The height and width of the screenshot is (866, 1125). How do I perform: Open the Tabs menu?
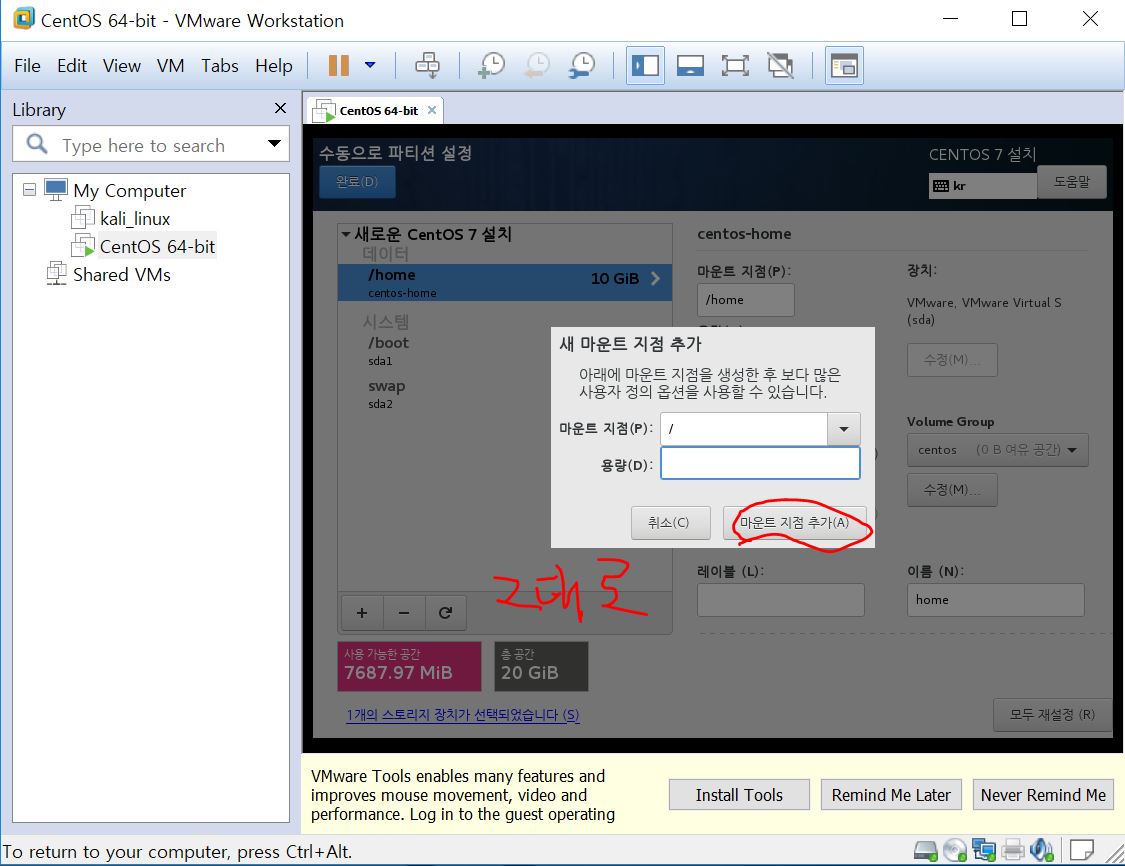pyautogui.click(x=220, y=65)
